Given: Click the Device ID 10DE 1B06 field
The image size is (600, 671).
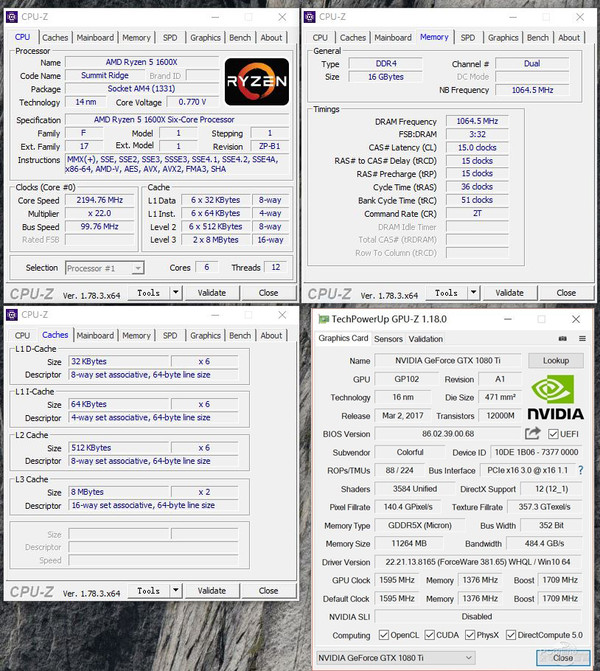Looking at the screenshot, I should pyautogui.click(x=536, y=452).
